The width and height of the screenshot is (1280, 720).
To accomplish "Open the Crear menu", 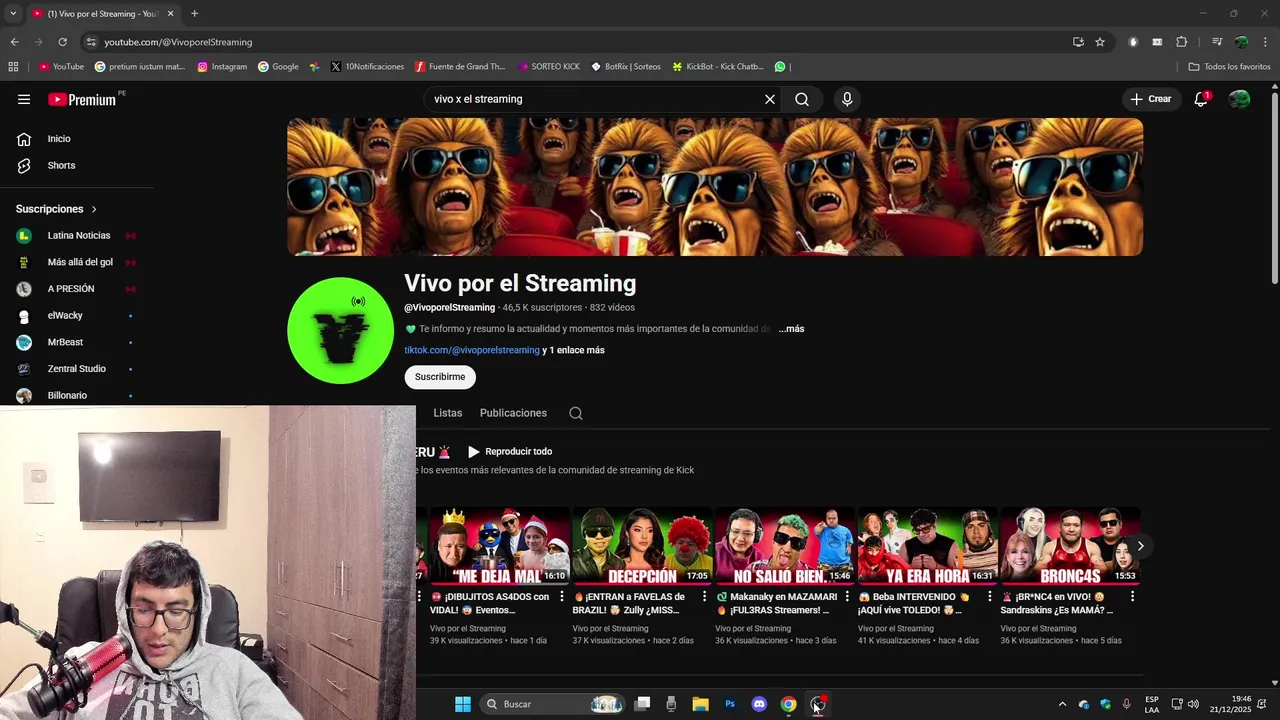I will 1150,99.
